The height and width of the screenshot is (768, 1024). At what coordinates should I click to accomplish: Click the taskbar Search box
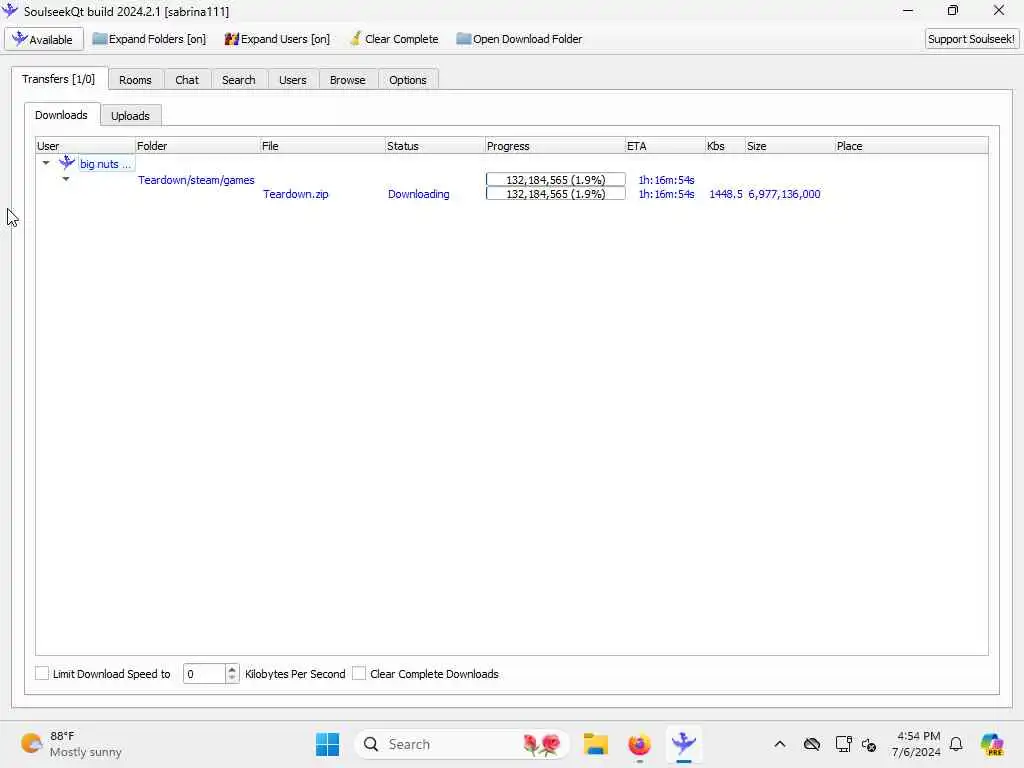[461, 744]
